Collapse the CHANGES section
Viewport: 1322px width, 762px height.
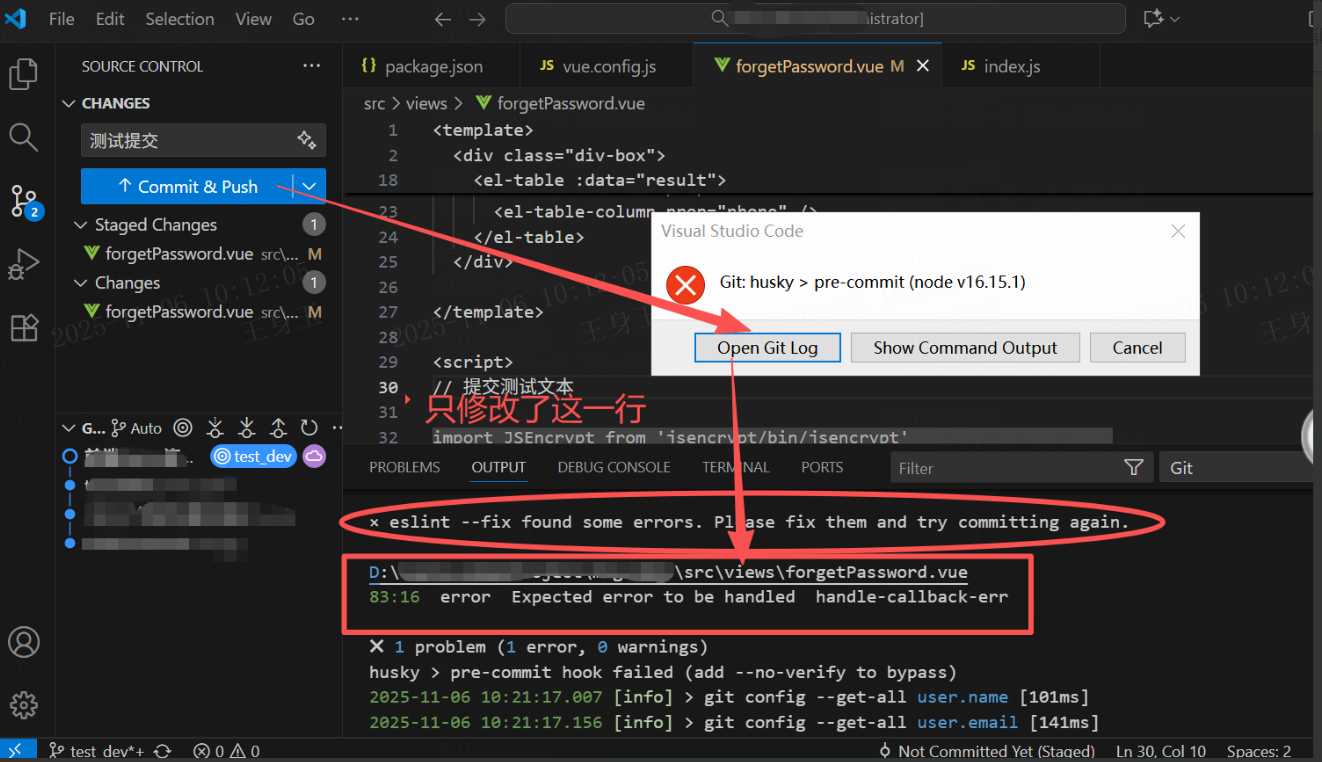[x=69, y=103]
